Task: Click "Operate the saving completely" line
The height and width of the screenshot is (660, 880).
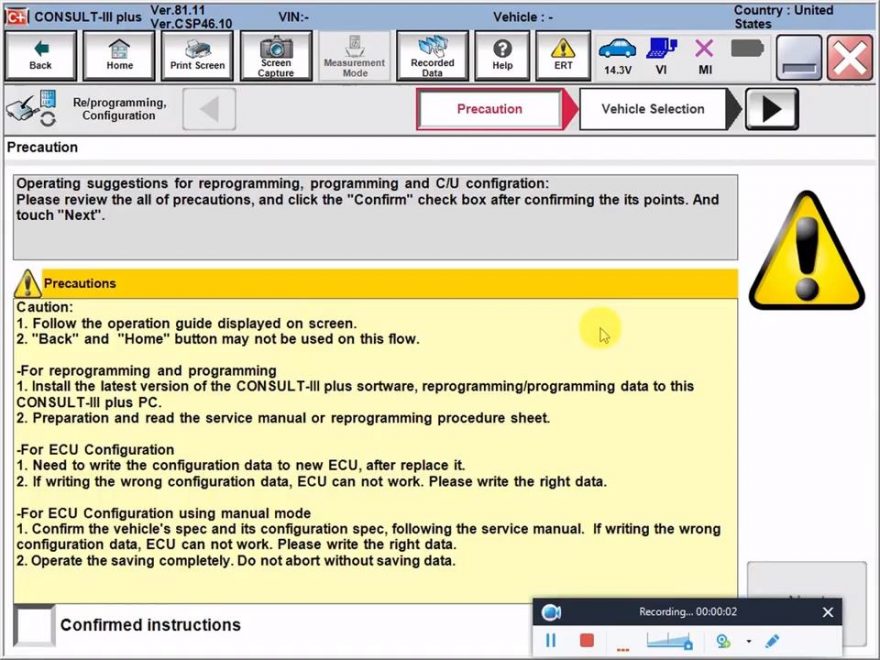Action: [236, 561]
